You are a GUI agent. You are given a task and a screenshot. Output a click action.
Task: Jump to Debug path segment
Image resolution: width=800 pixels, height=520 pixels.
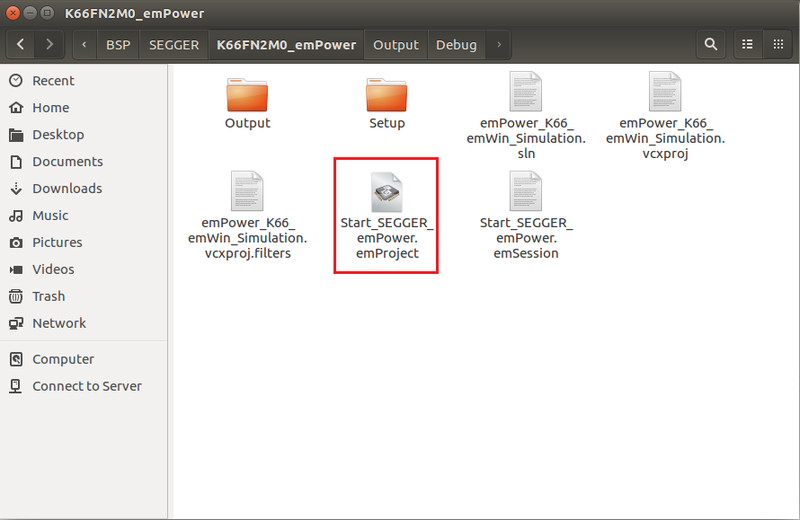click(x=456, y=45)
